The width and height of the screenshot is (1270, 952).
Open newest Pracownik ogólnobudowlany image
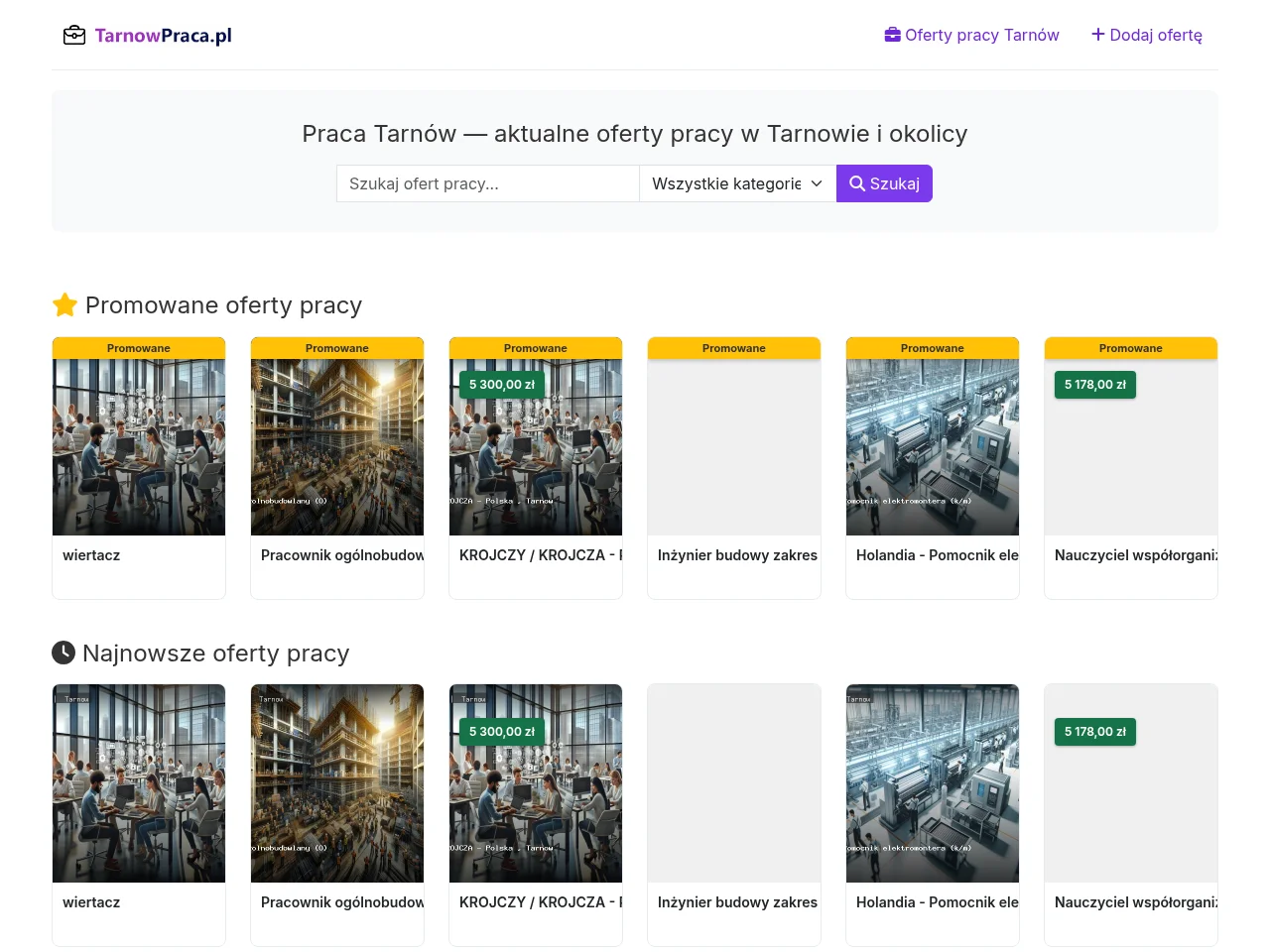[337, 783]
